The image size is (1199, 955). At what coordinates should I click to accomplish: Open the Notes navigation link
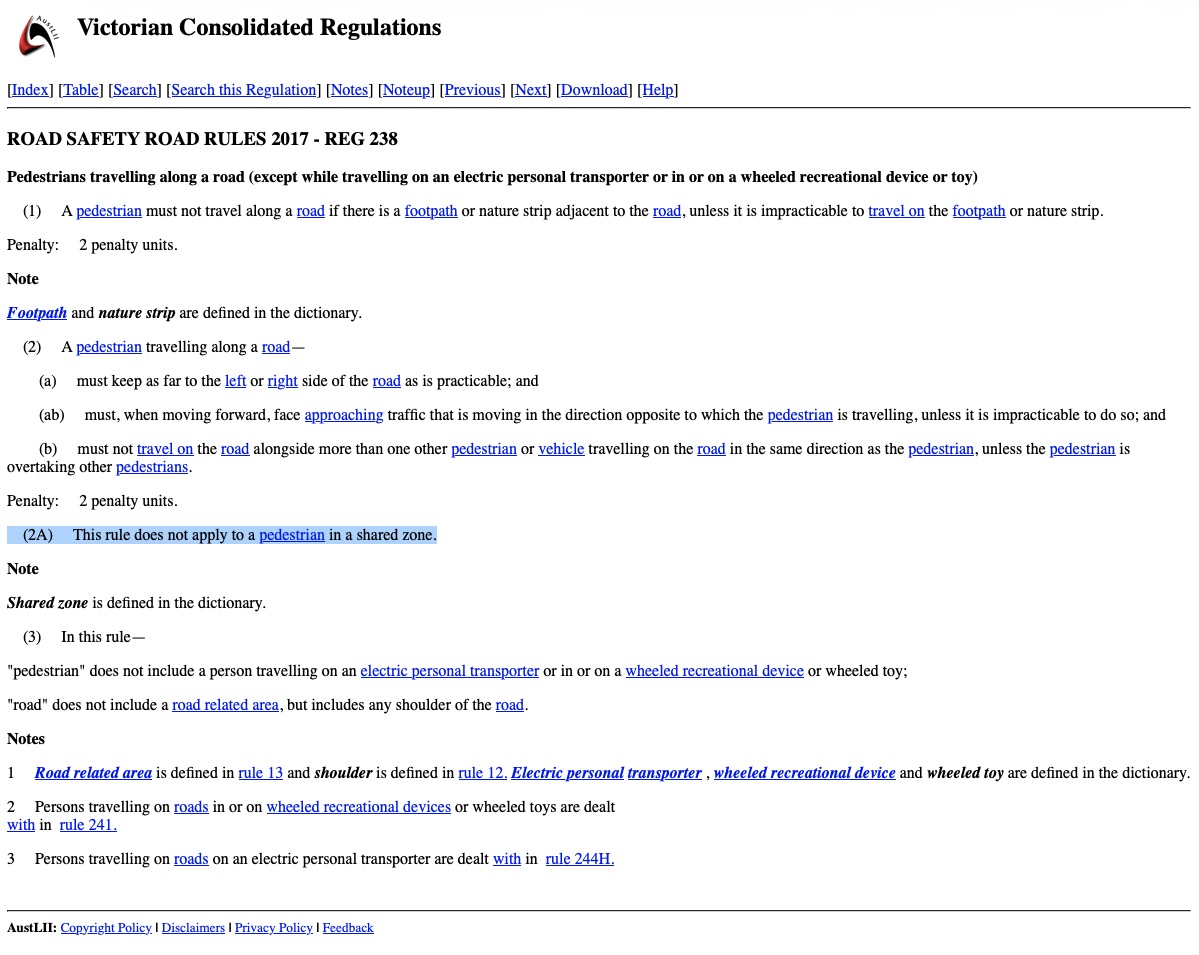(x=349, y=90)
